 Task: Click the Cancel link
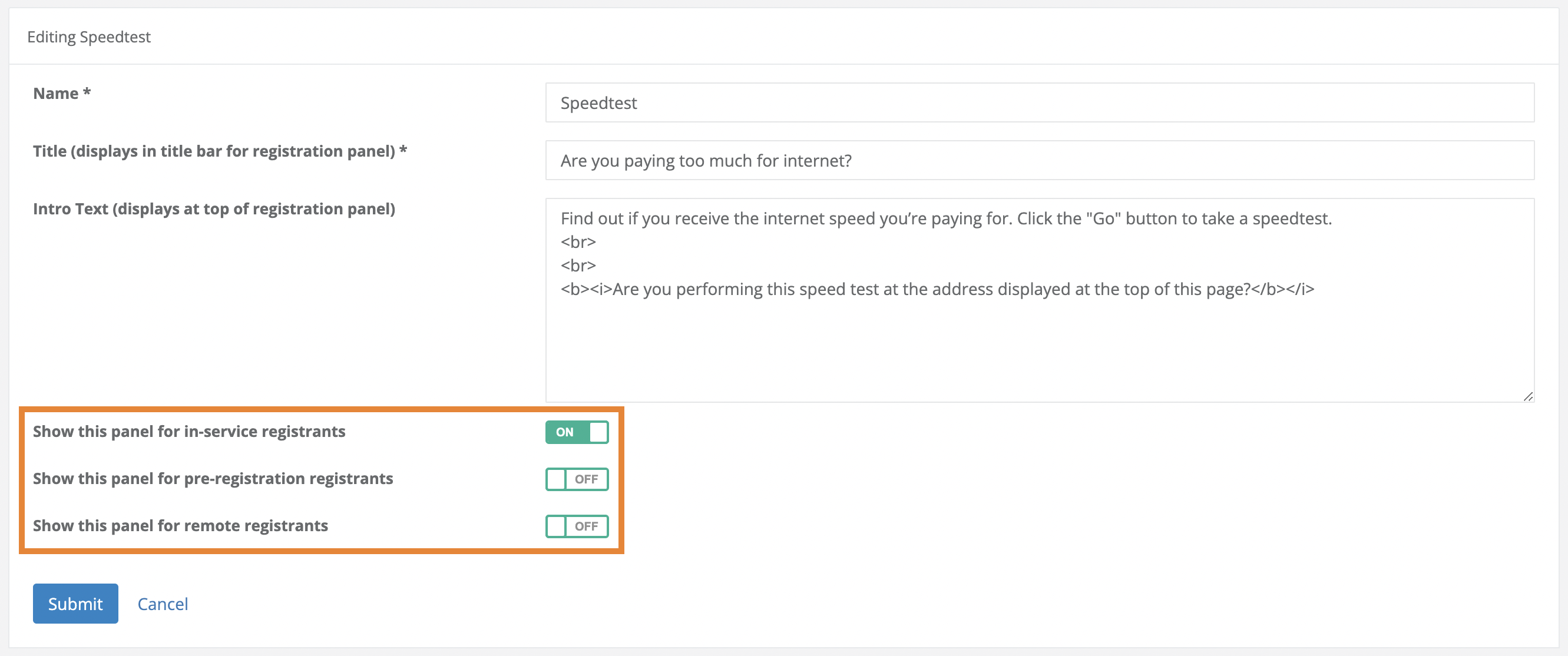(162, 603)
